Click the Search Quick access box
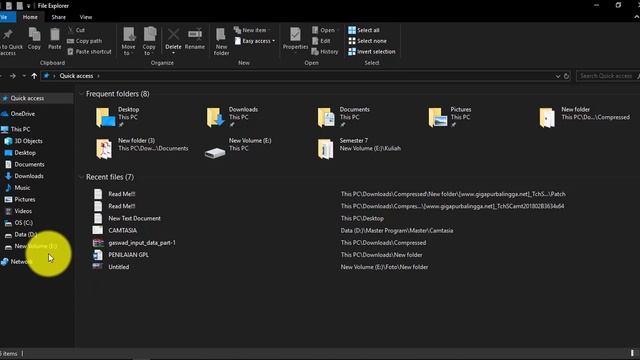This screenshot has height=360, width=640. (608, 76)
